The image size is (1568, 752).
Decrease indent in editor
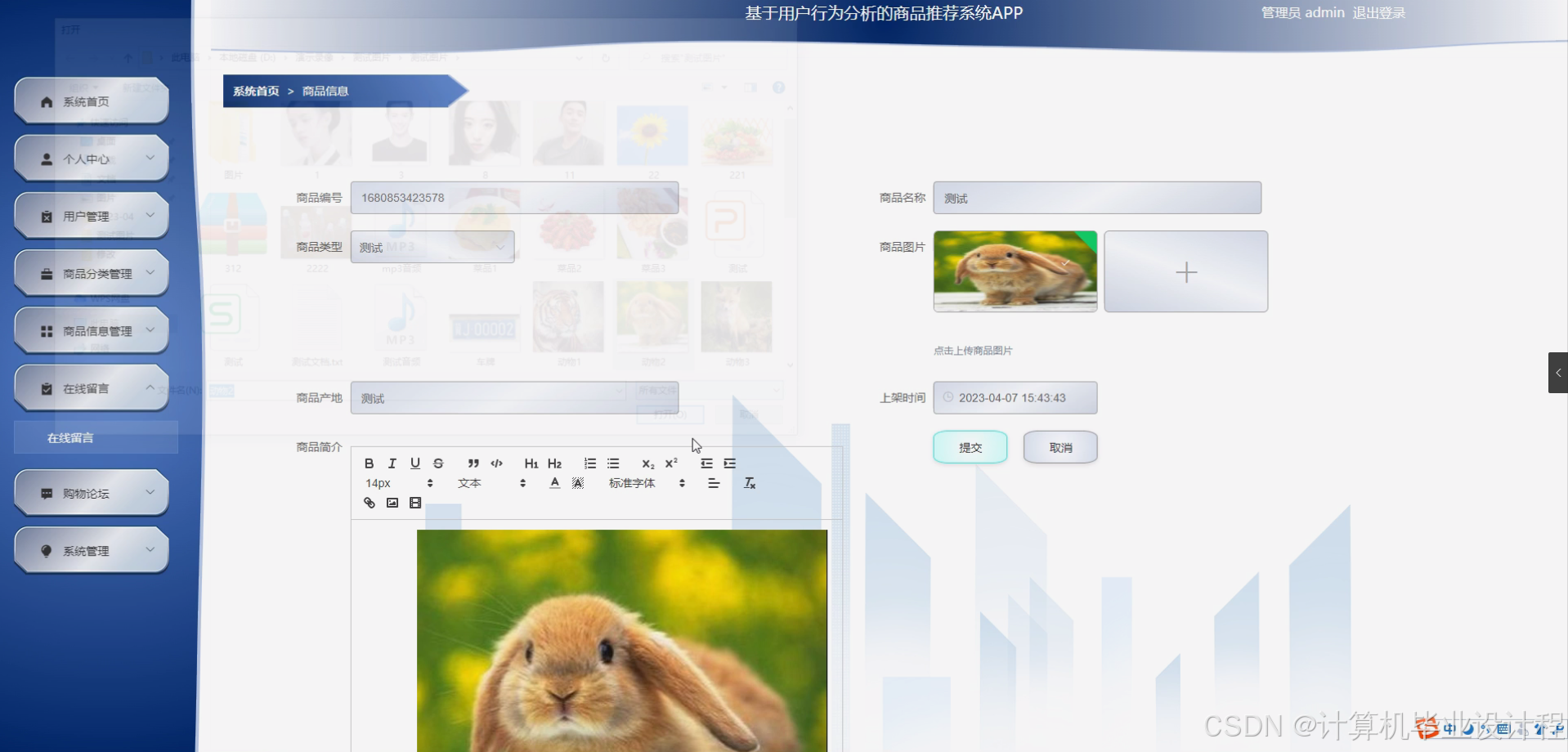point(706,463)
